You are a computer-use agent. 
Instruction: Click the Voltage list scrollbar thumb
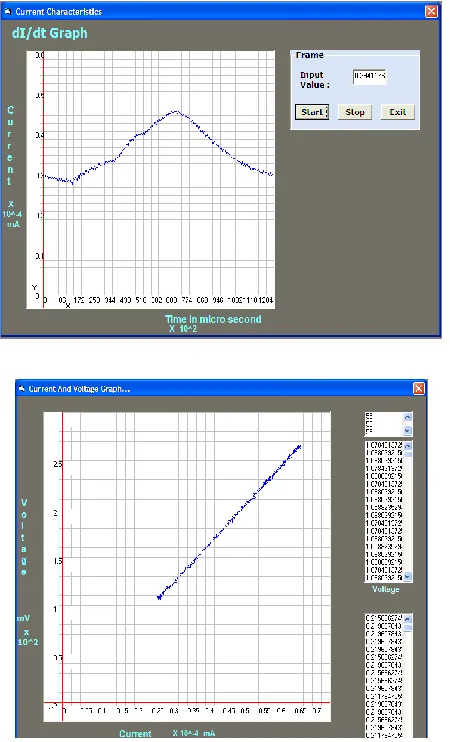click(x=408, y=454)
